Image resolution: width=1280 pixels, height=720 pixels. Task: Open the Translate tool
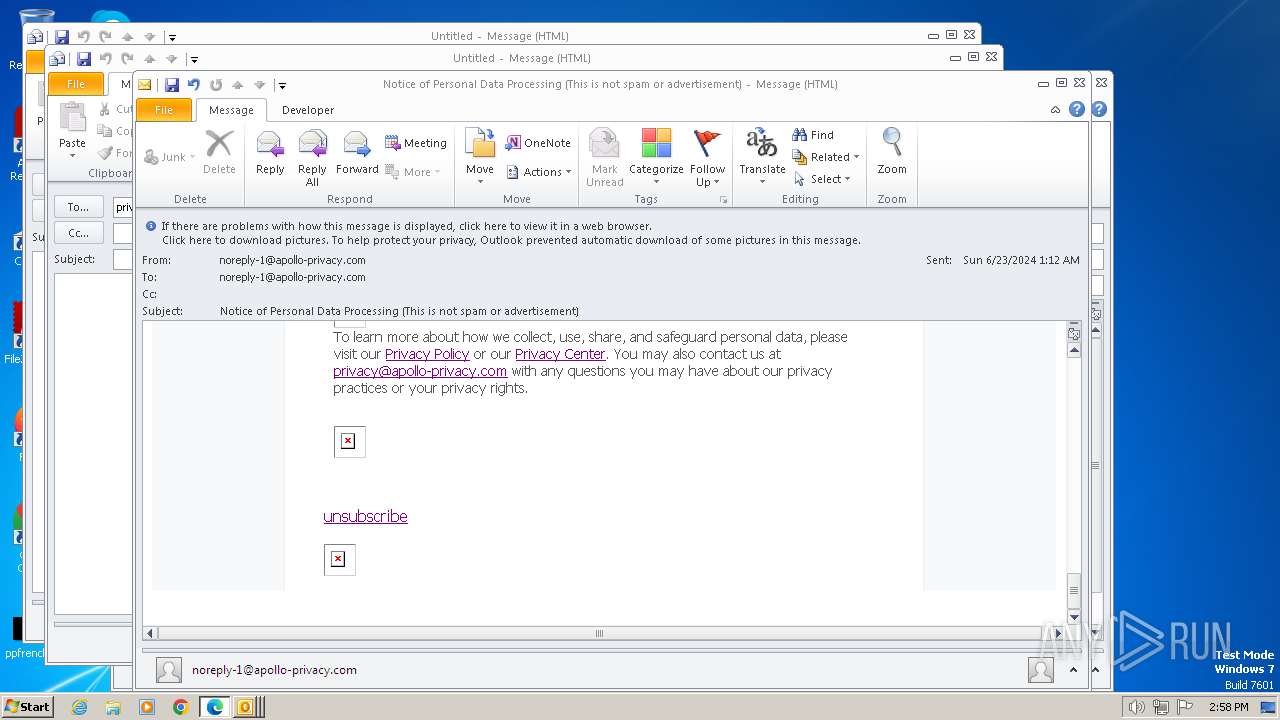762,155
